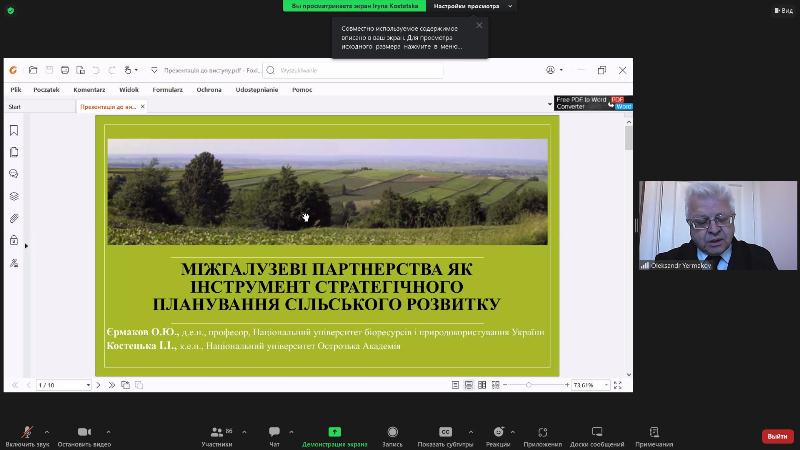The height and width of the screenshot is (450, 800).
Task: Switch to the Start tab
Action: coord(15,106)
